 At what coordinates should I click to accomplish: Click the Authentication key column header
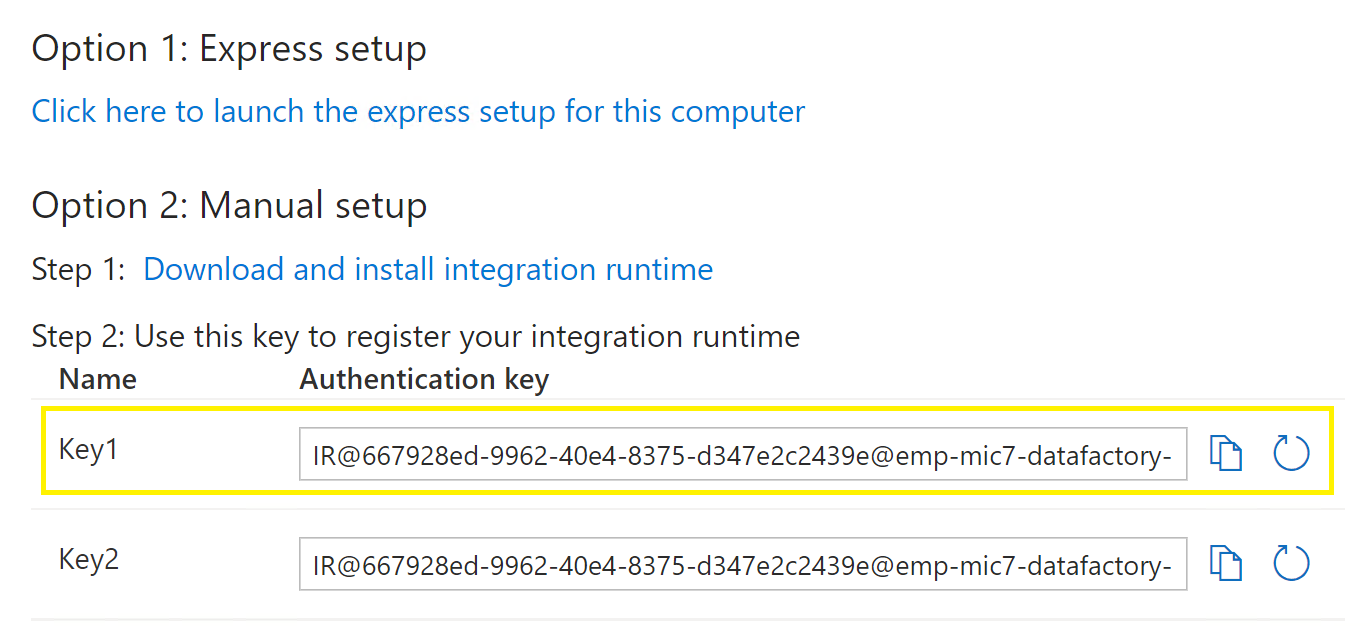[424, 380]
